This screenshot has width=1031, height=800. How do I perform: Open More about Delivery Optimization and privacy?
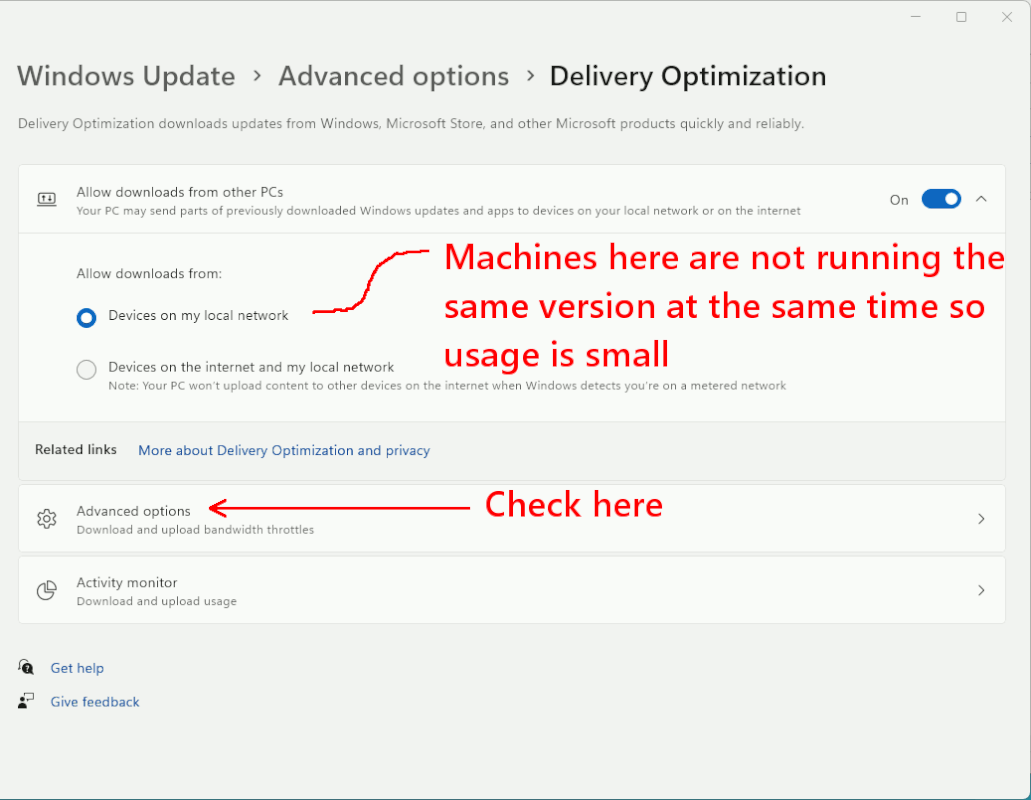pyautogui.click(x=284, y=450)
